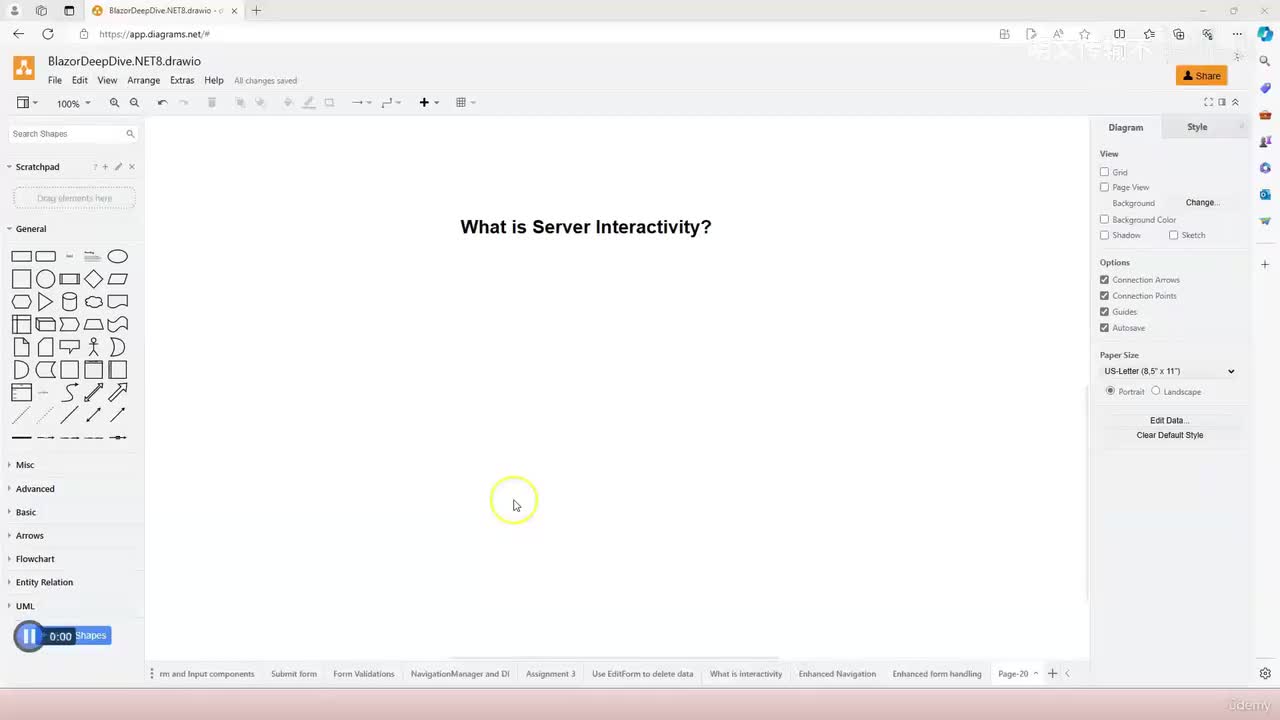Pick the diamond shape
Screen dimensions: 1280x720
(94, 279)
